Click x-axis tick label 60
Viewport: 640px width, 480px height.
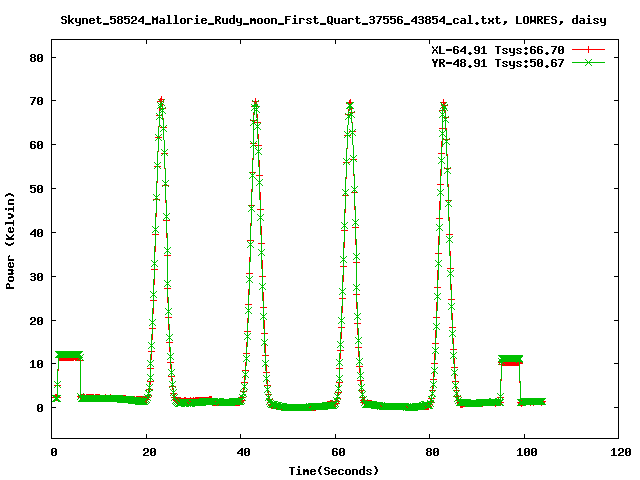point(338,452)
